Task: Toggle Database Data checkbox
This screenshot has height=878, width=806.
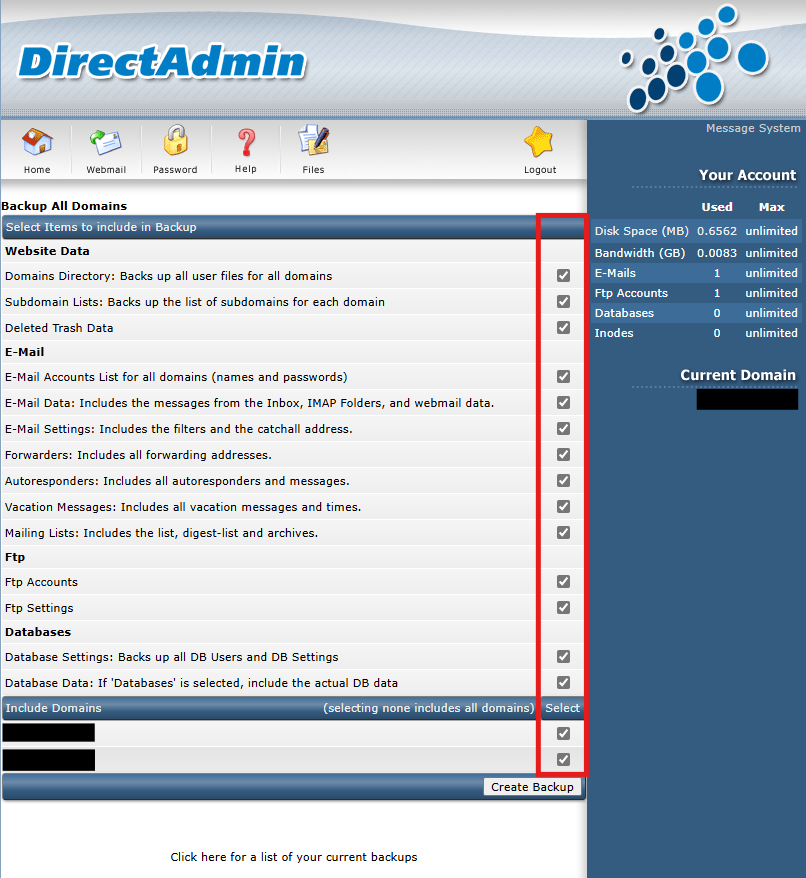Action: [x=563, y=683]
